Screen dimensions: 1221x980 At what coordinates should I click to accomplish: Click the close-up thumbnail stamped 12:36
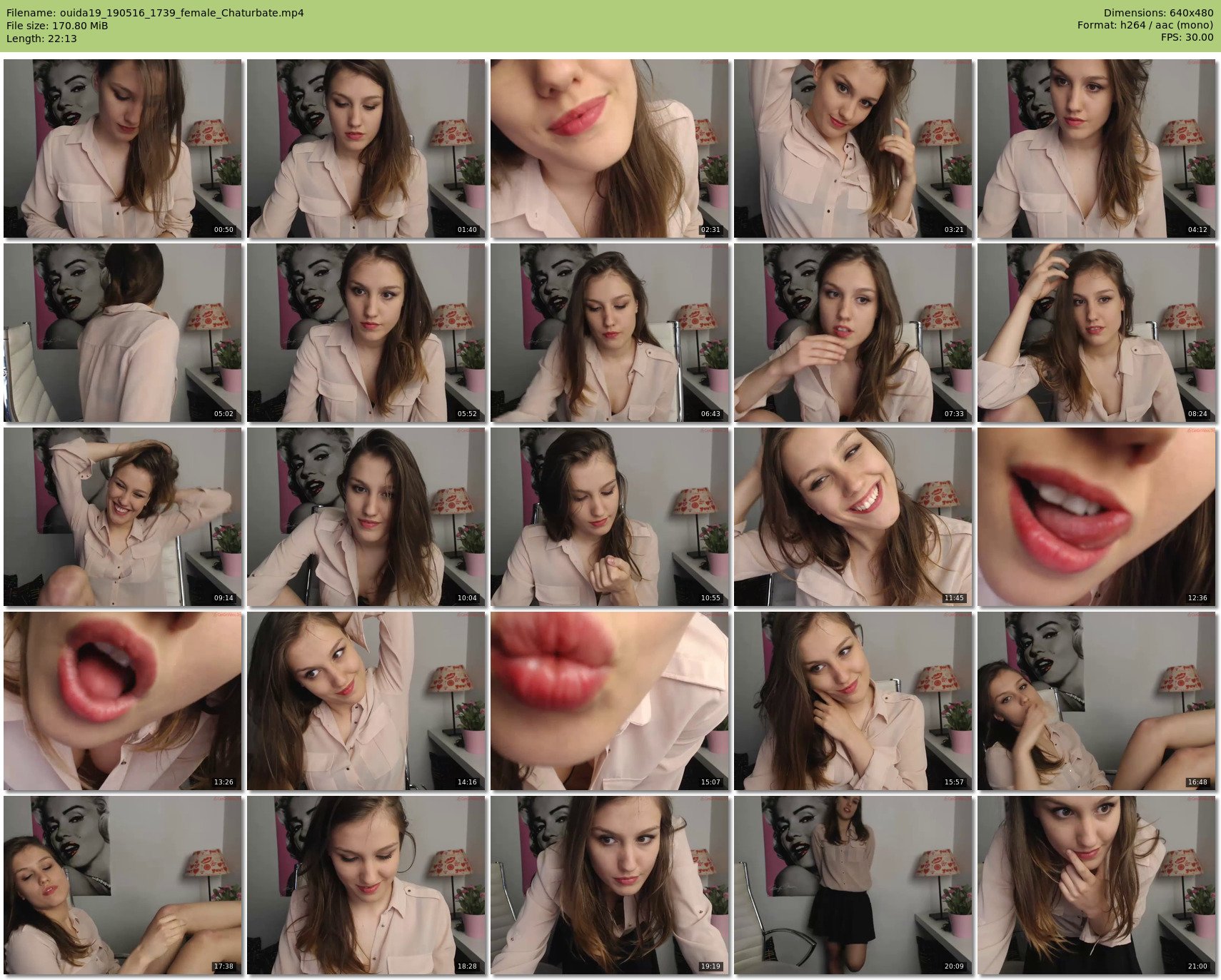tap(1097, 517)
